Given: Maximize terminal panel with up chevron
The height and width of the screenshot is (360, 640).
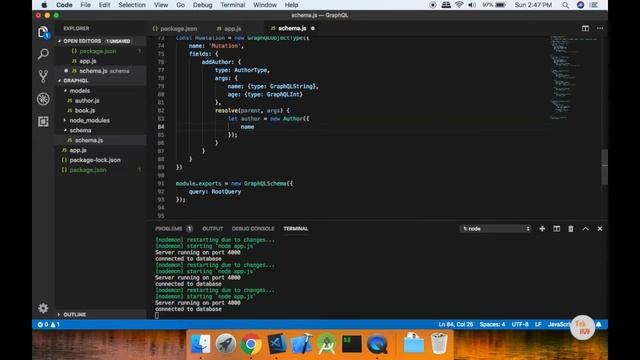Looking at the screenshot, I should pyautogui.click(x=585, y=229).
